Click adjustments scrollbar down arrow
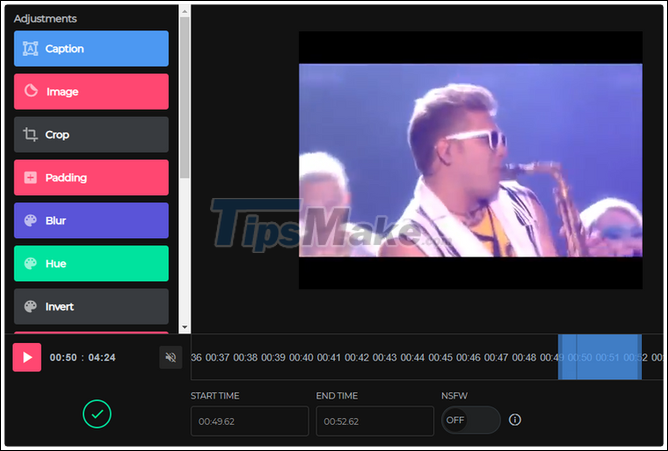This screenshot has width=668, height=451. (184, 327)
